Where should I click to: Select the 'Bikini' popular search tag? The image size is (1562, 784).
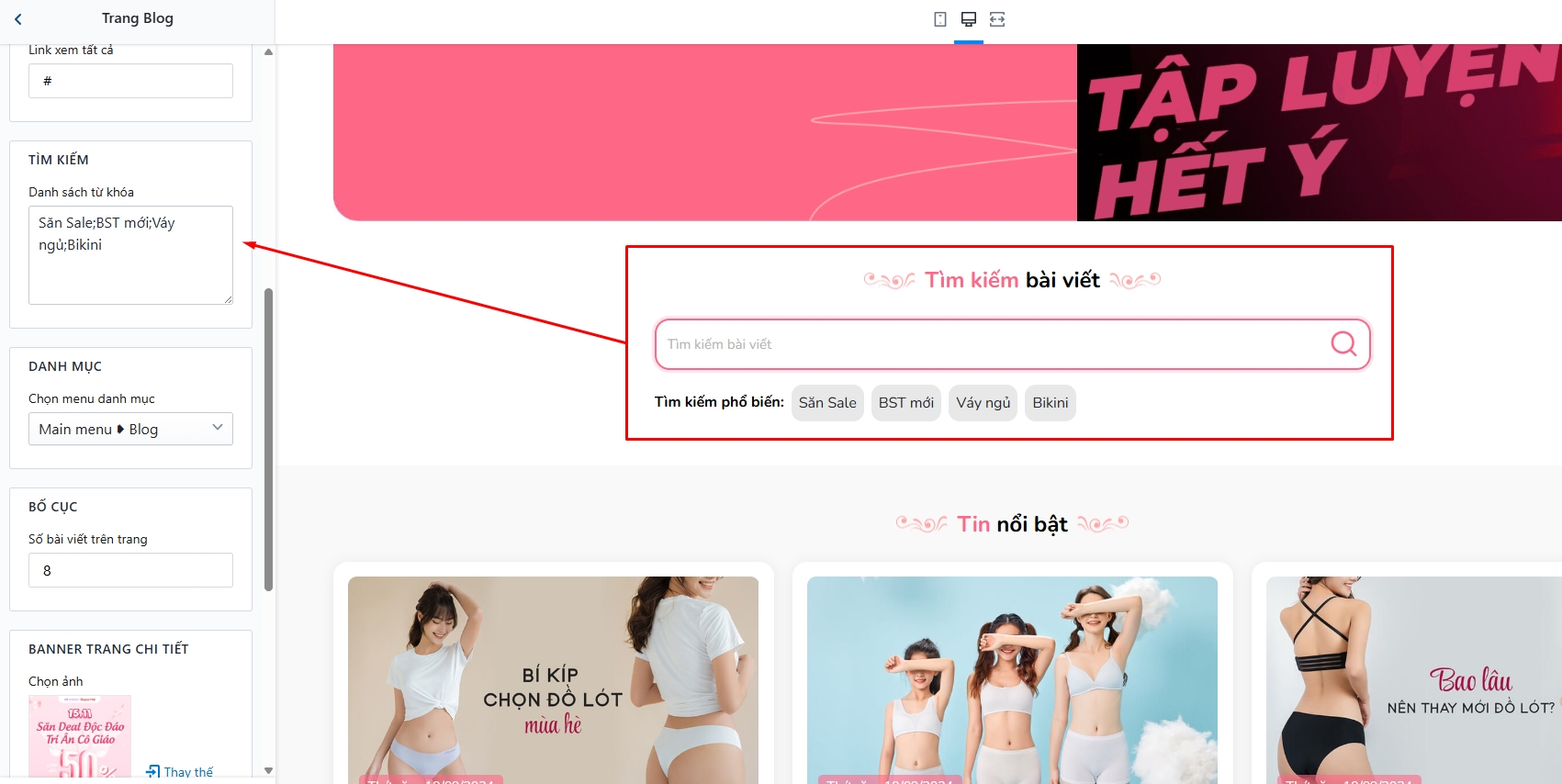click(x=1051, y=403)
